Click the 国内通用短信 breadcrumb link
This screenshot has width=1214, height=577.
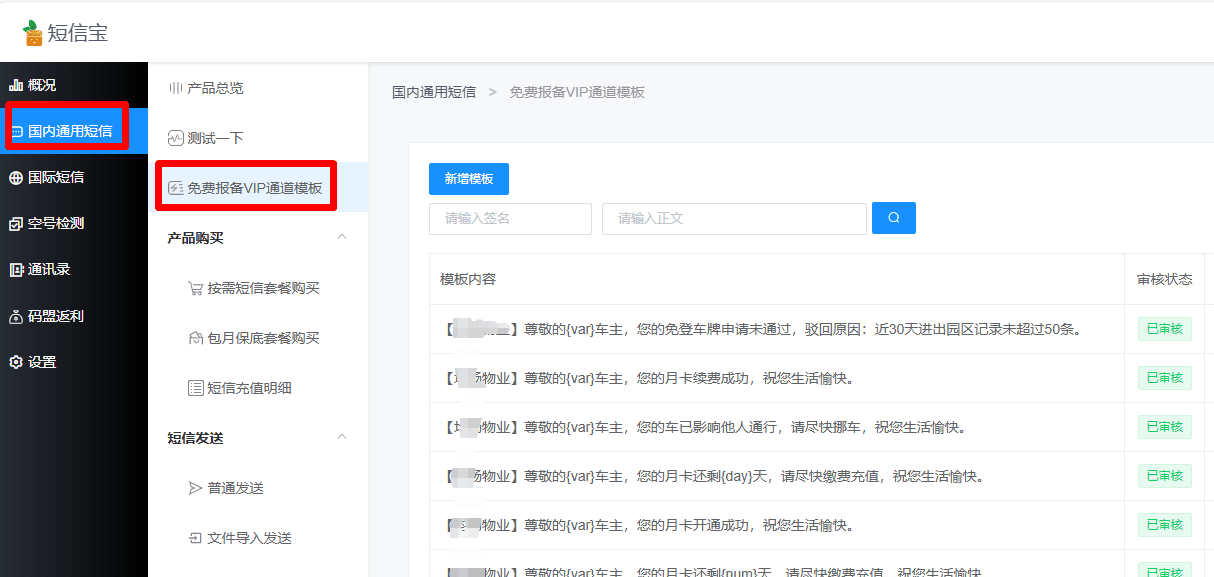[x=434, y=91]
